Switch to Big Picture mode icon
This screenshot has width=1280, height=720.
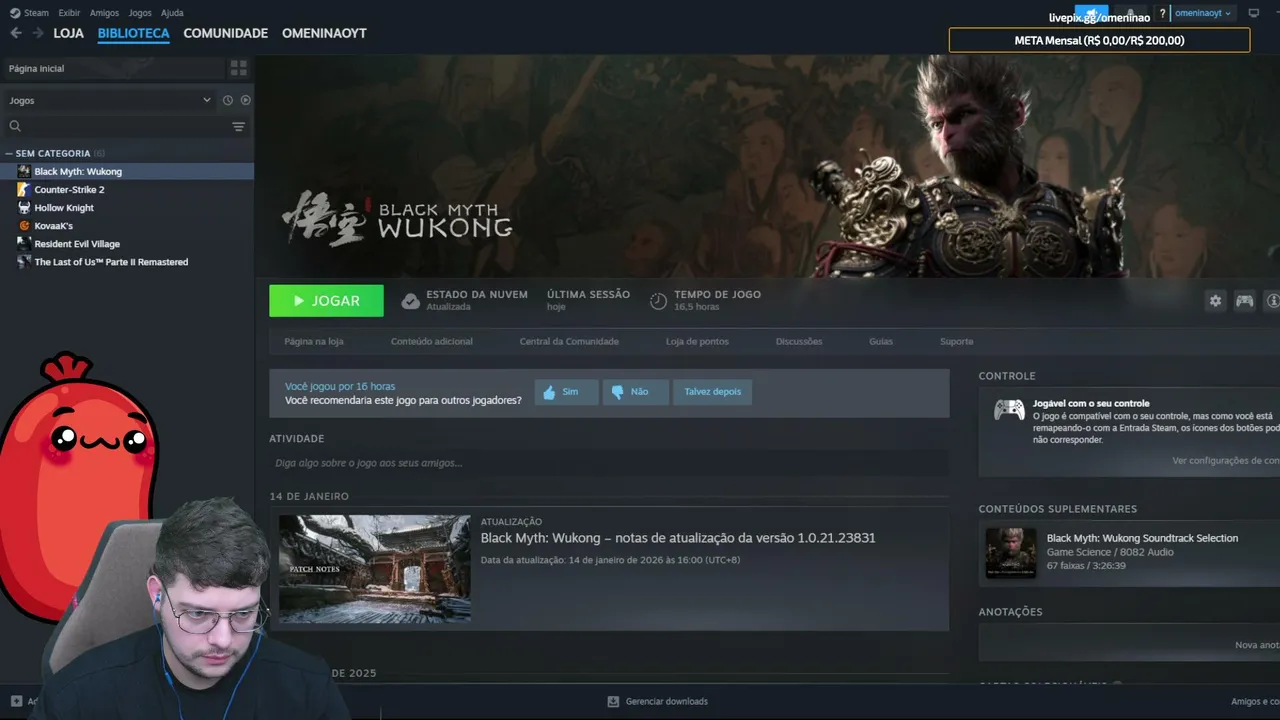[x=1254, y=13]
